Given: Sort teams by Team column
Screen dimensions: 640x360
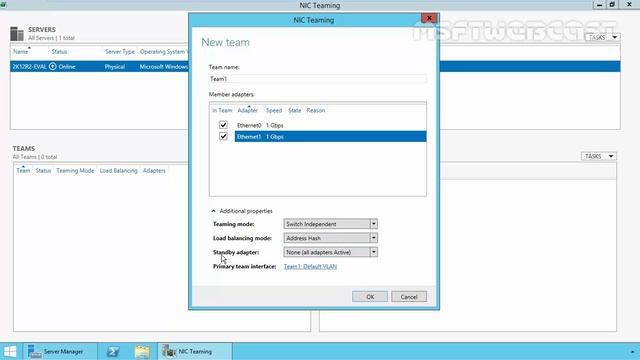Looking at the screenshot, I should pyautogui.click(x=23, y=171).
